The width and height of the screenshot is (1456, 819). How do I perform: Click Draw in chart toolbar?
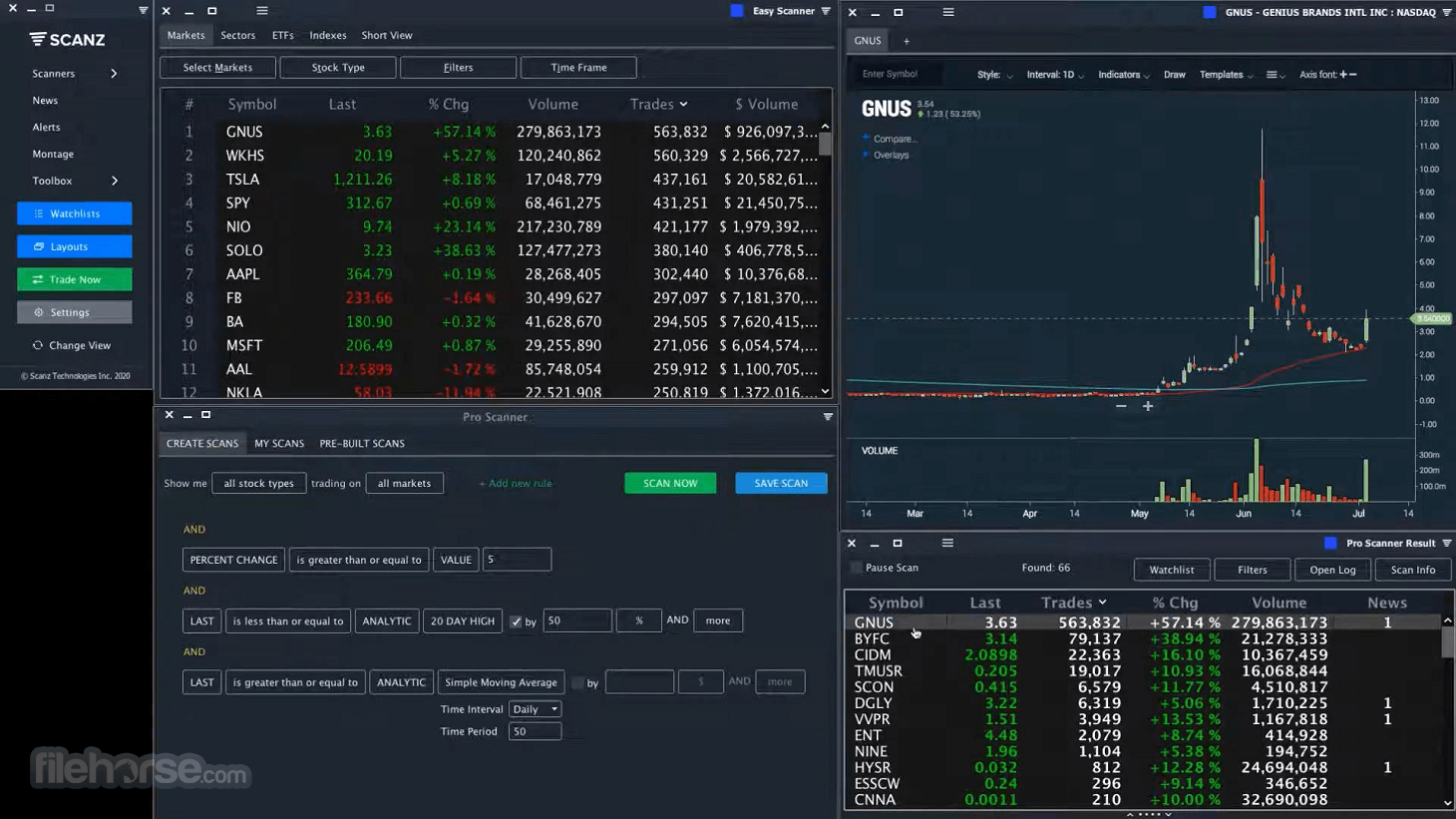coord(1175,75)
